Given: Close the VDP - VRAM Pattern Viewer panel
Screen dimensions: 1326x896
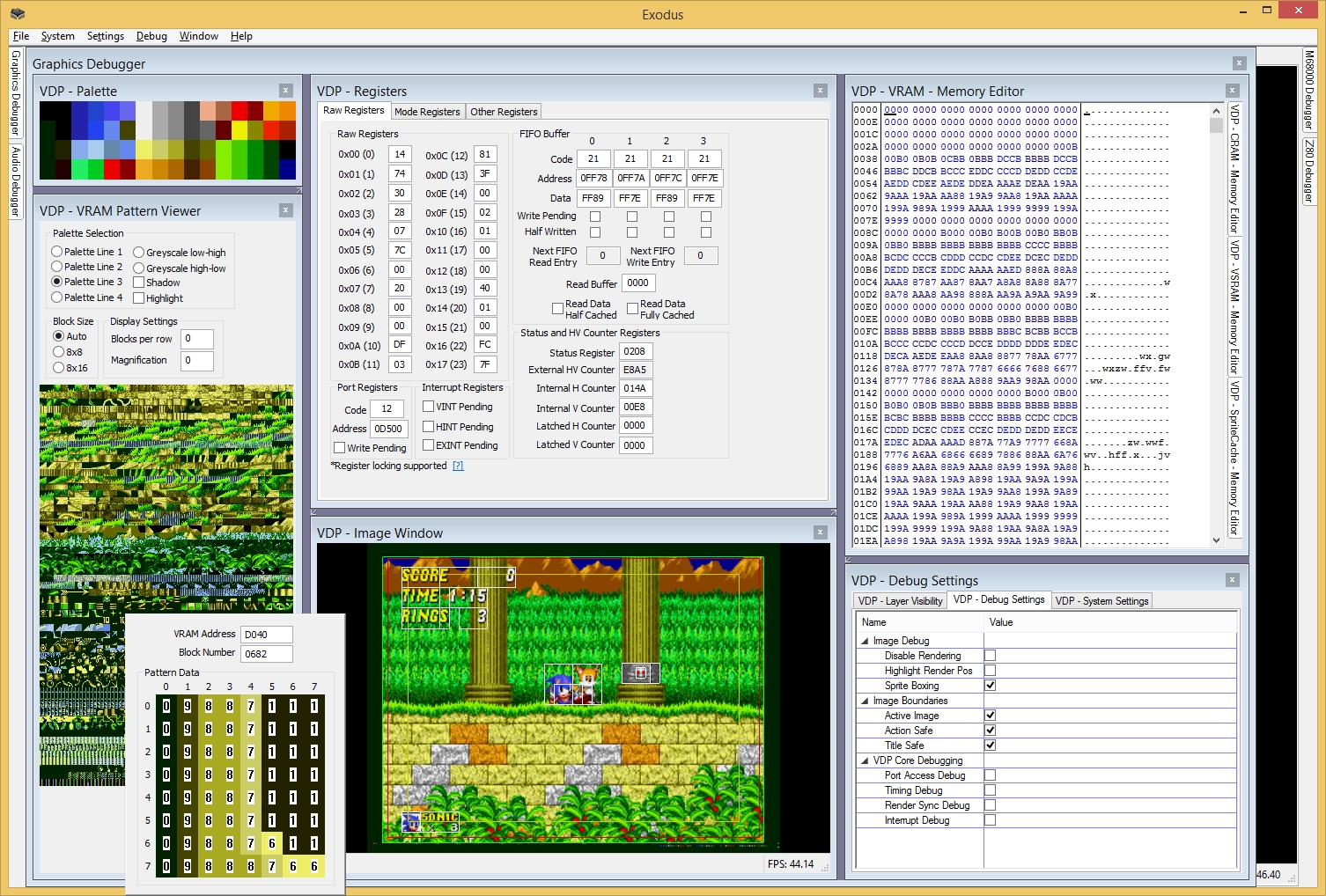Looking at the screenshot, I should coord(285,210).
